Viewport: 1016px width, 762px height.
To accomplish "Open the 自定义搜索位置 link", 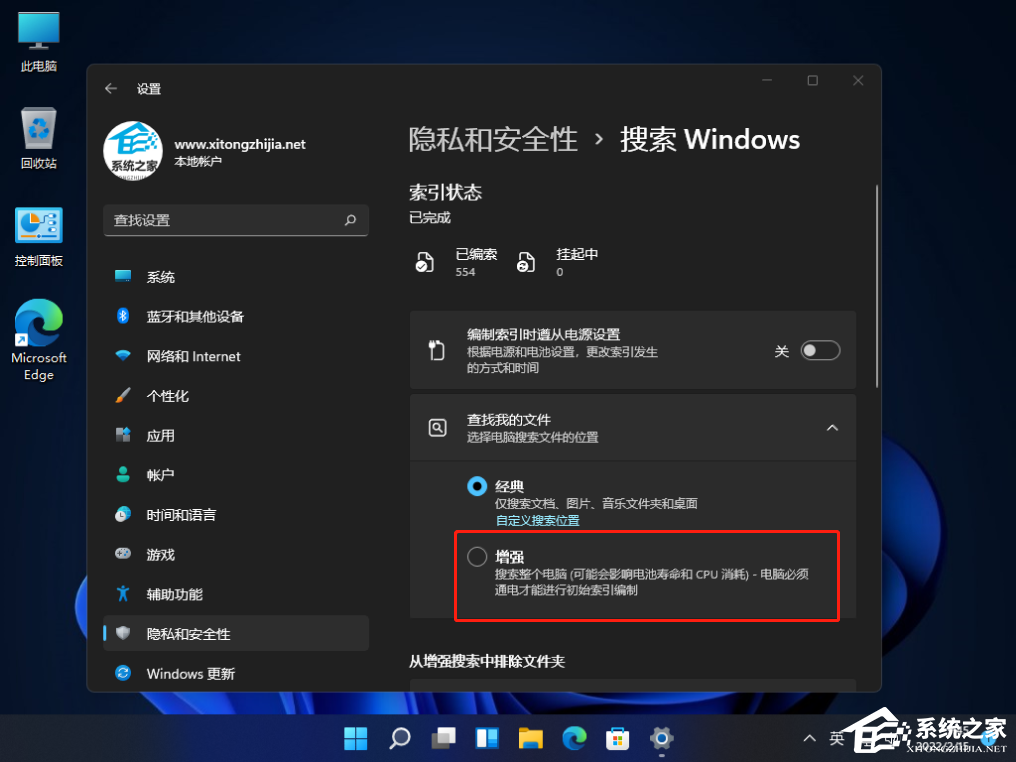I will pyautogui.click(x=537, y=520).
